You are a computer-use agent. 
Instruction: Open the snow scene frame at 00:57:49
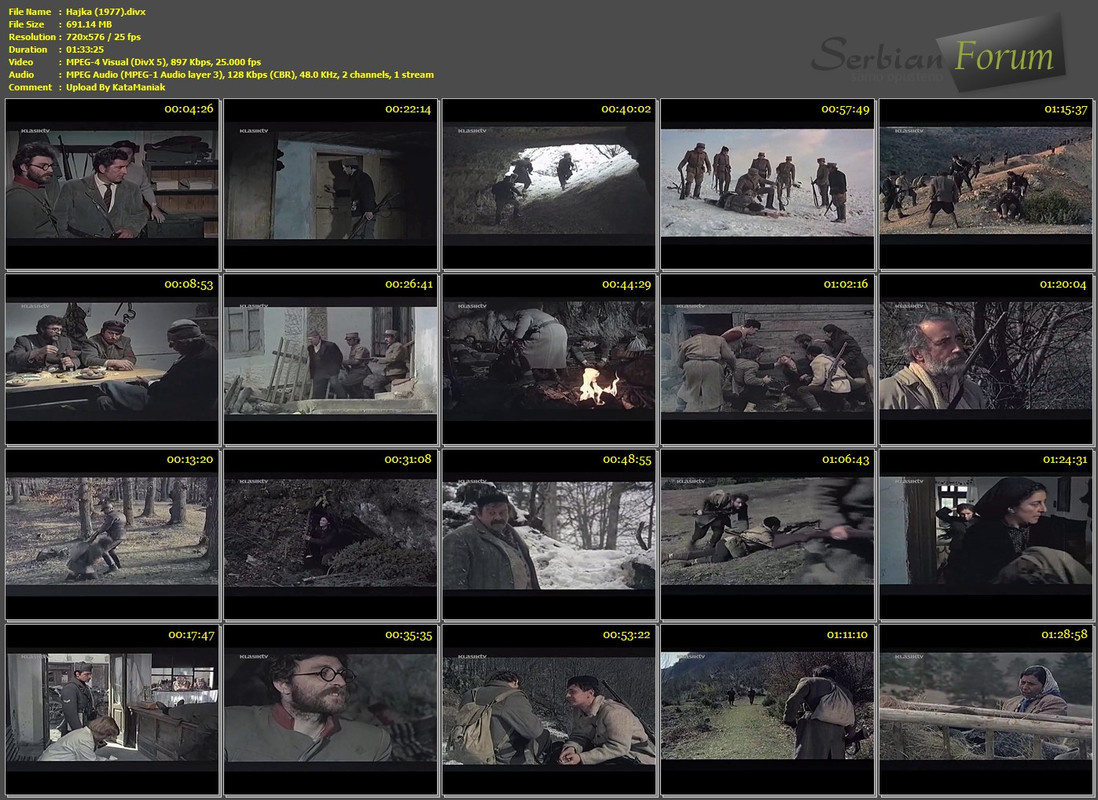coord(767,184)
